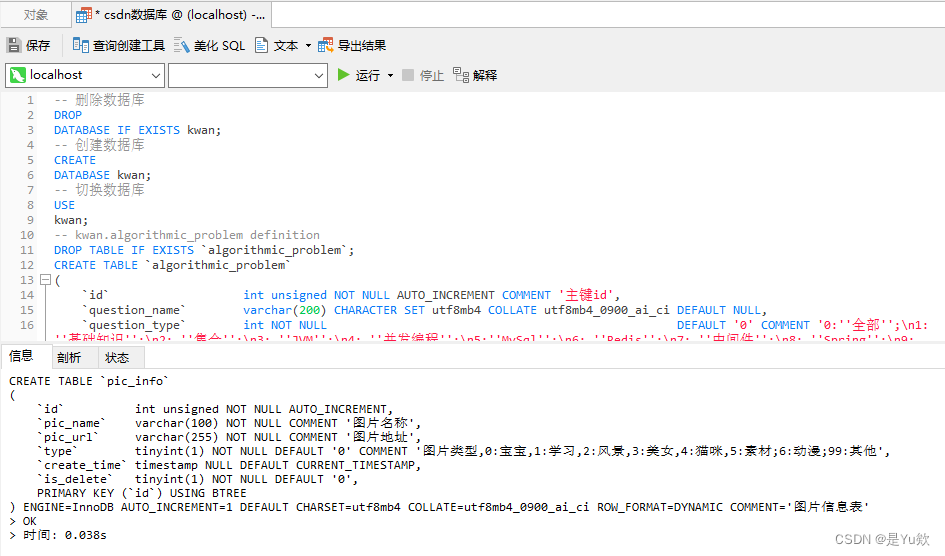Click the '> OK' result message
945x556 pixels.
23,521
